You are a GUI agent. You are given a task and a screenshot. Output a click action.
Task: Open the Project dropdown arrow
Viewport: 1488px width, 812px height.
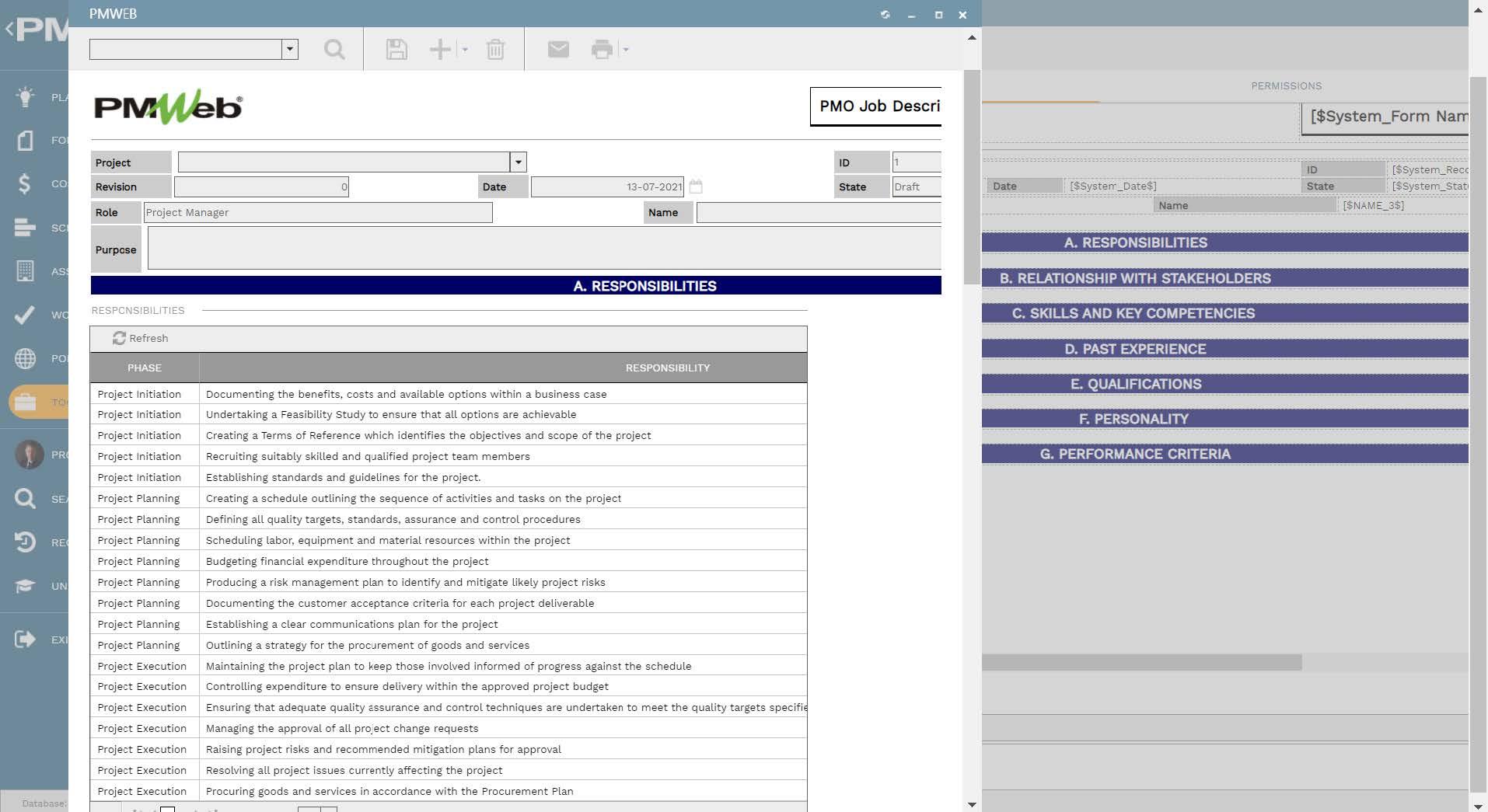(519, 162)
